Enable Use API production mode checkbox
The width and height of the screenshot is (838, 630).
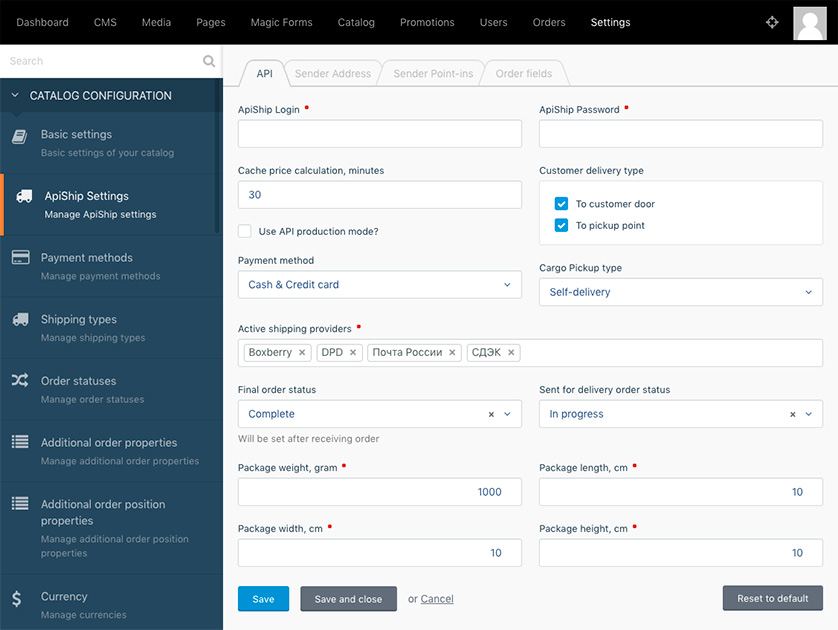pos(245,231)
